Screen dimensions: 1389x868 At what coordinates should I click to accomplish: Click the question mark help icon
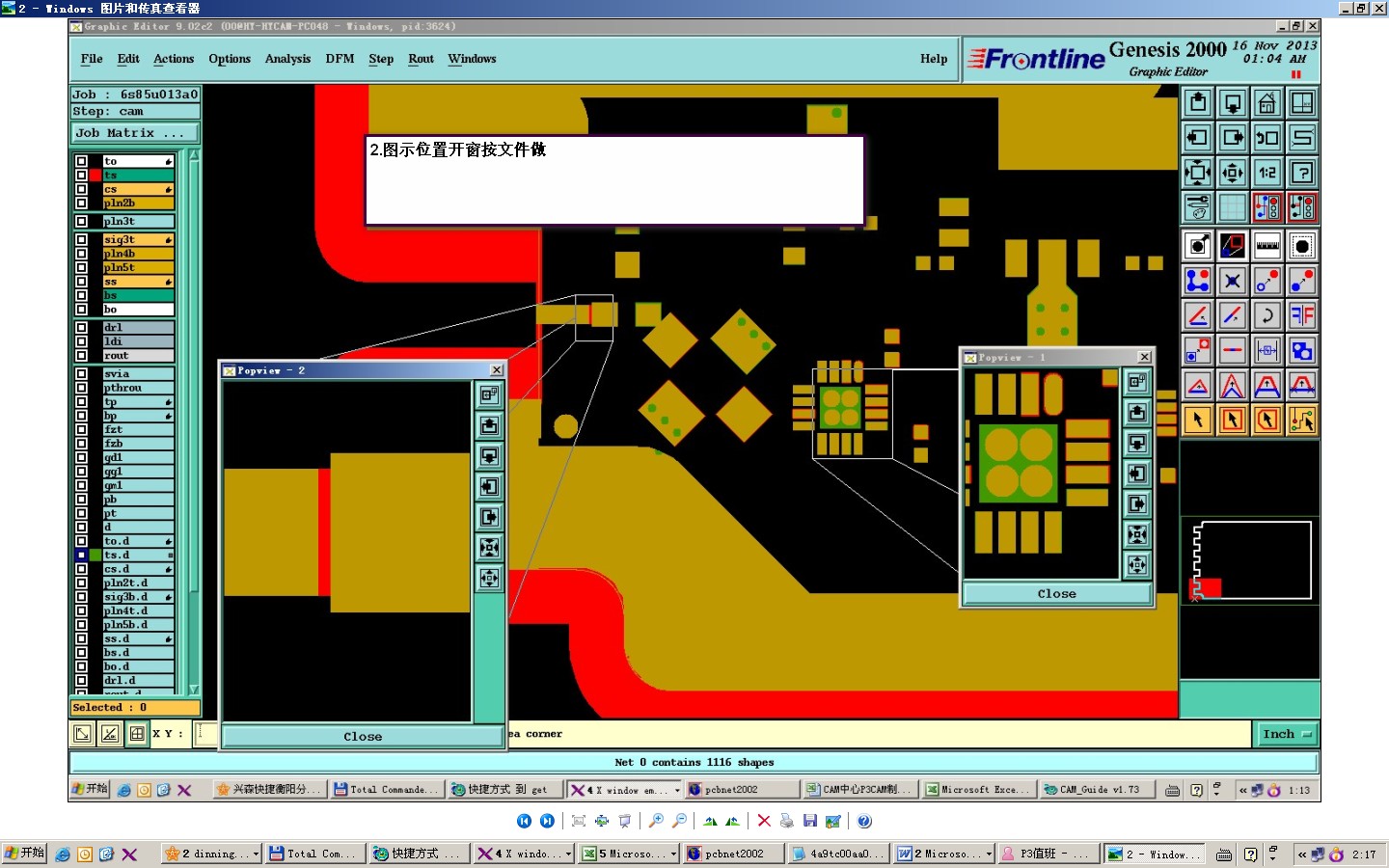coord(1301,172)
